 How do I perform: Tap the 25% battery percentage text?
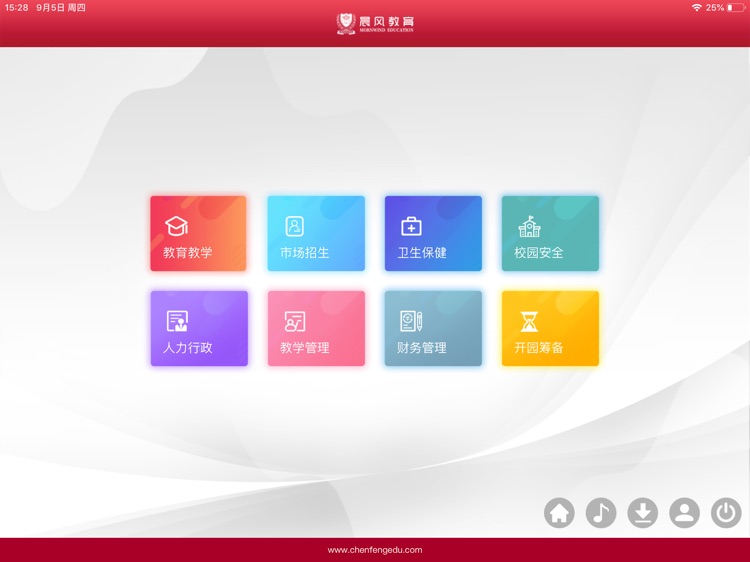(715, 8)
